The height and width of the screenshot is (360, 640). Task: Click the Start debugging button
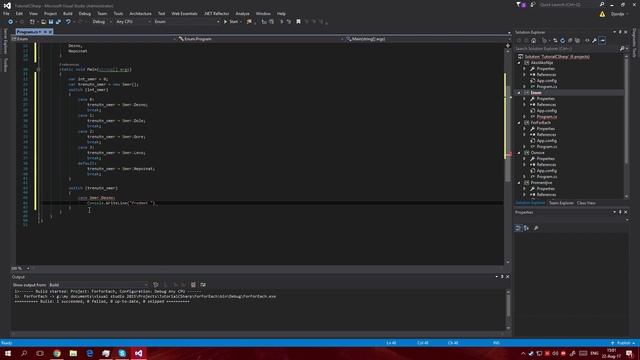[231, 22]
